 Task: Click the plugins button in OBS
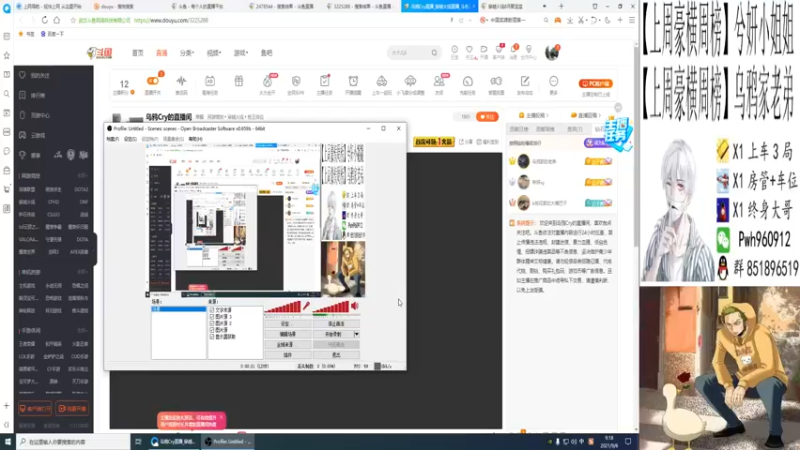pos(287,355)
